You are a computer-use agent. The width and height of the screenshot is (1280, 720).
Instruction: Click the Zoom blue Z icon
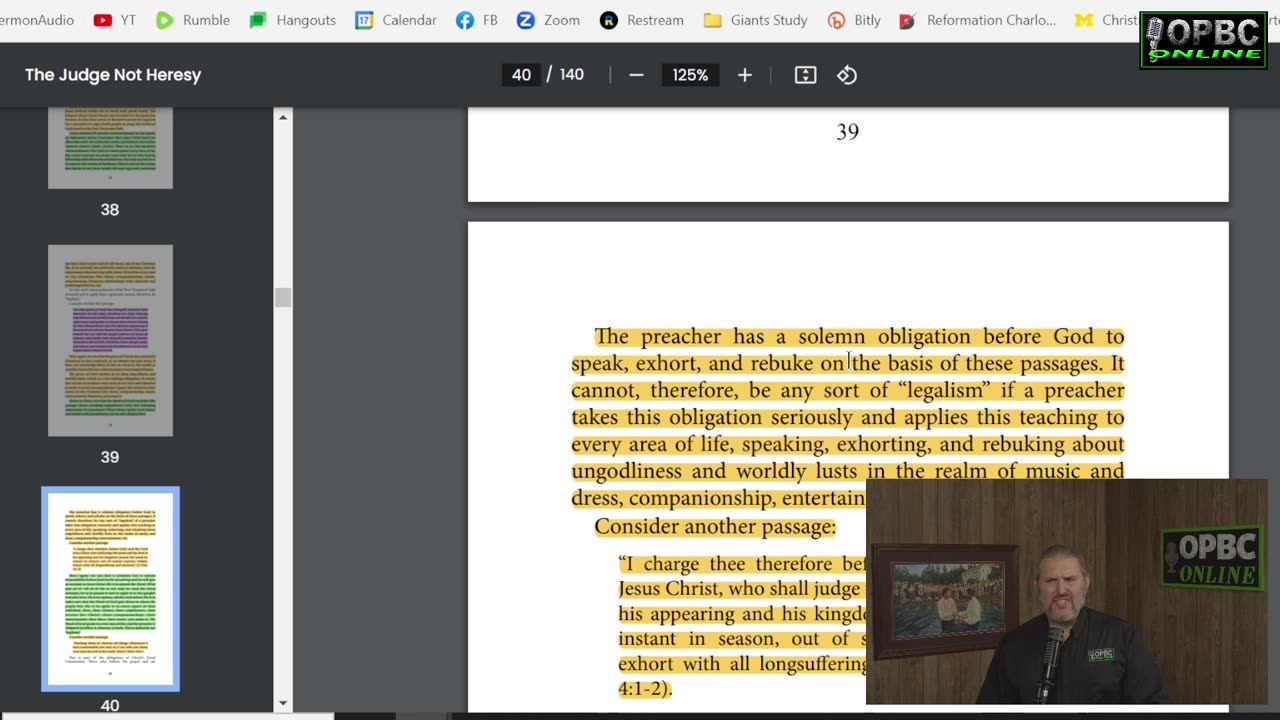525,20
